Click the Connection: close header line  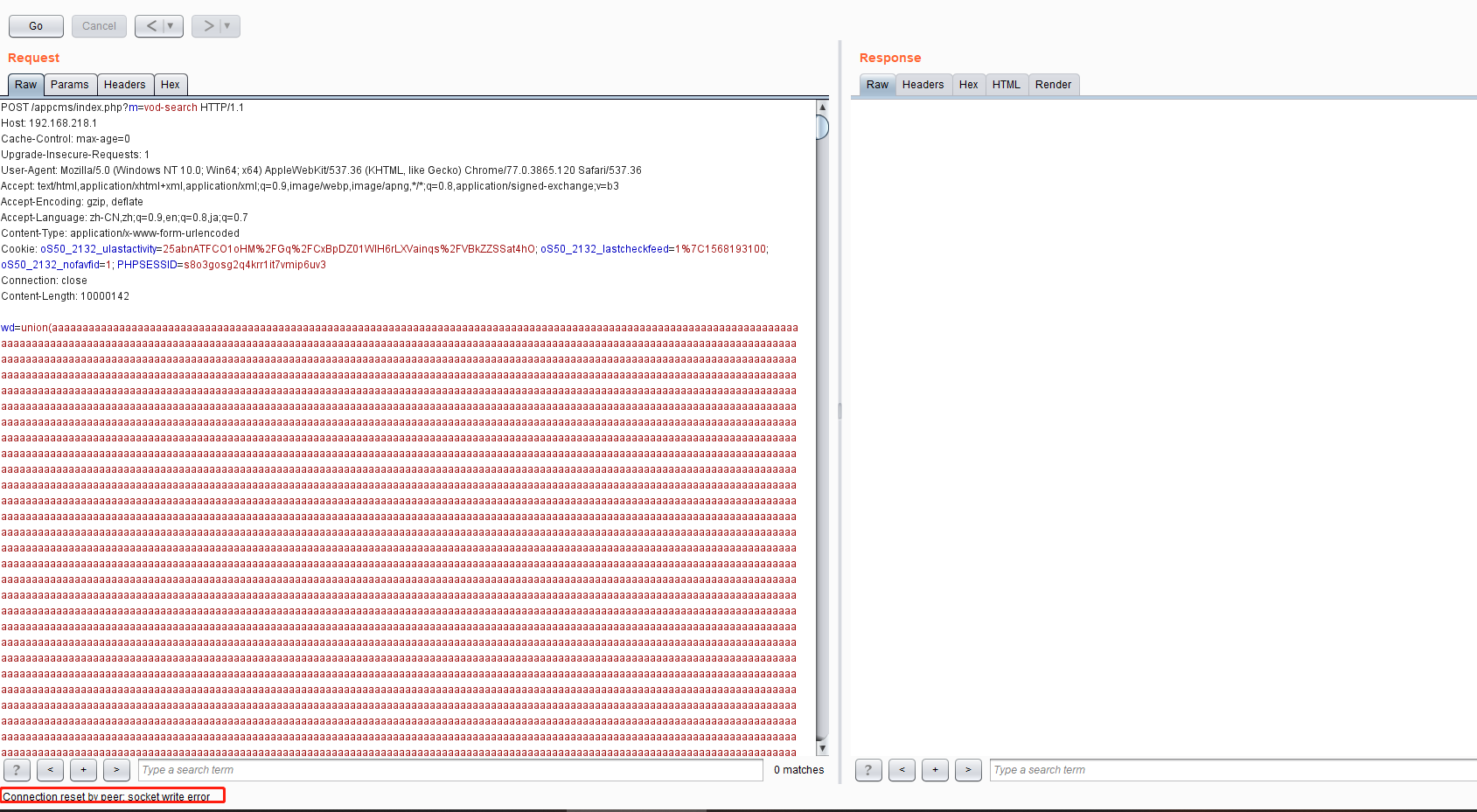[x=44, y=281]
